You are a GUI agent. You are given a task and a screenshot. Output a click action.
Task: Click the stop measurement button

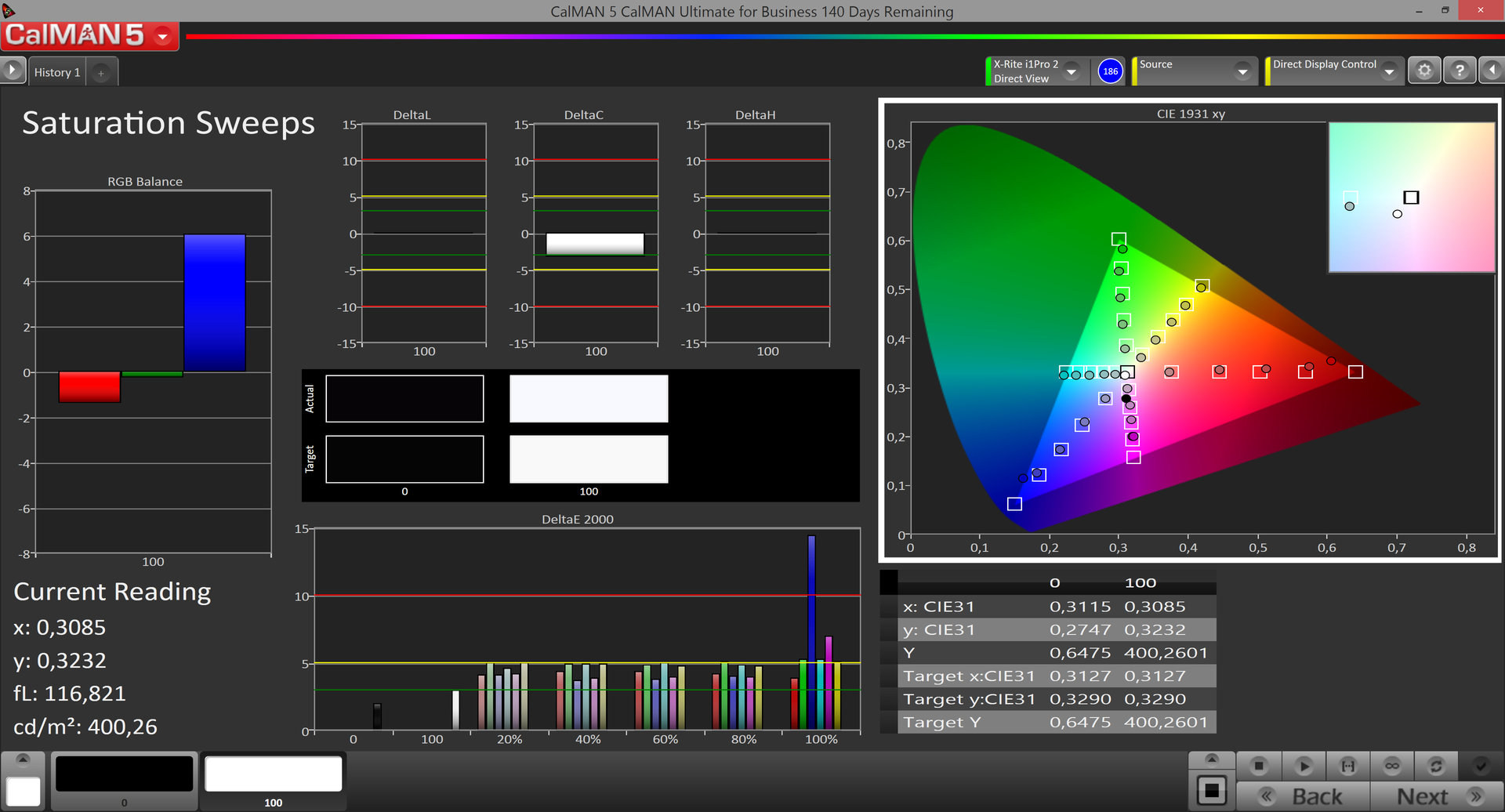click(x=1259, y=766)
